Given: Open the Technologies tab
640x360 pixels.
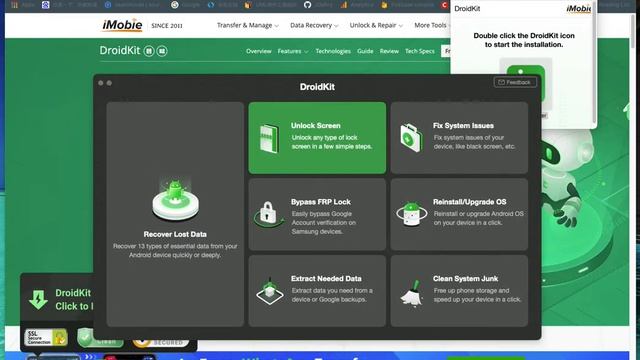Looking at the screenshot, I should (333, 51).
